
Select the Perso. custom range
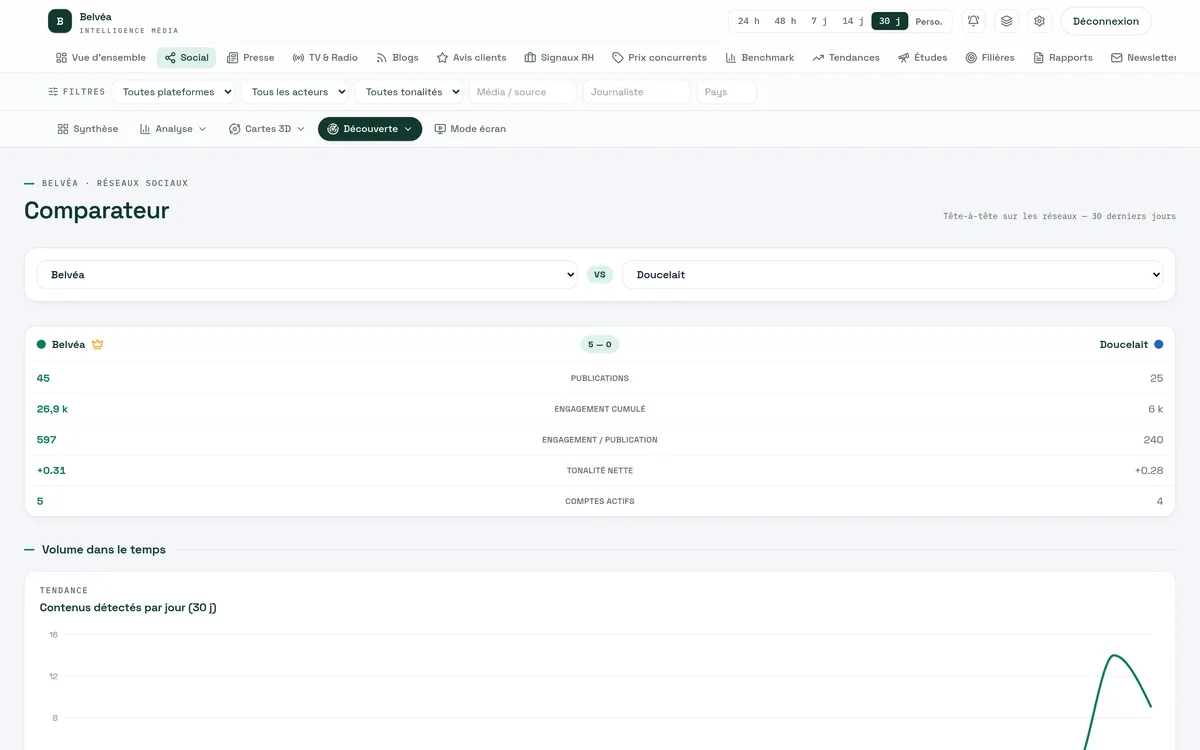click(929, 21)
